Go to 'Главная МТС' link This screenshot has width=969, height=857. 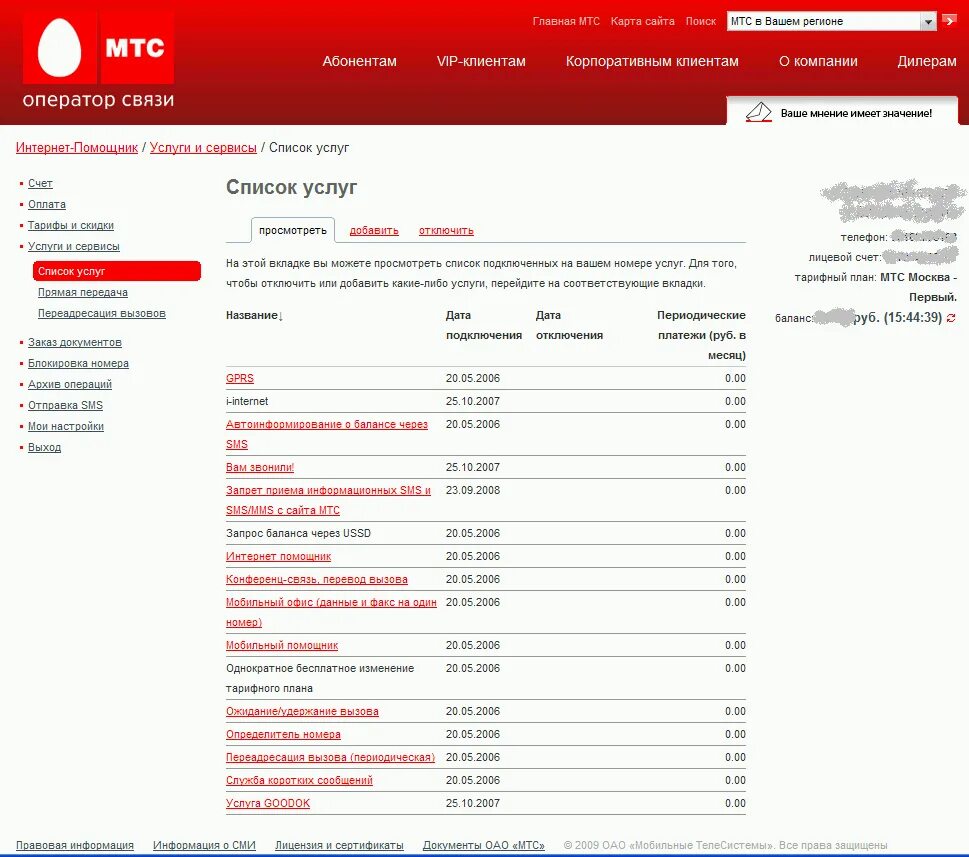click(x=566, y=21)
